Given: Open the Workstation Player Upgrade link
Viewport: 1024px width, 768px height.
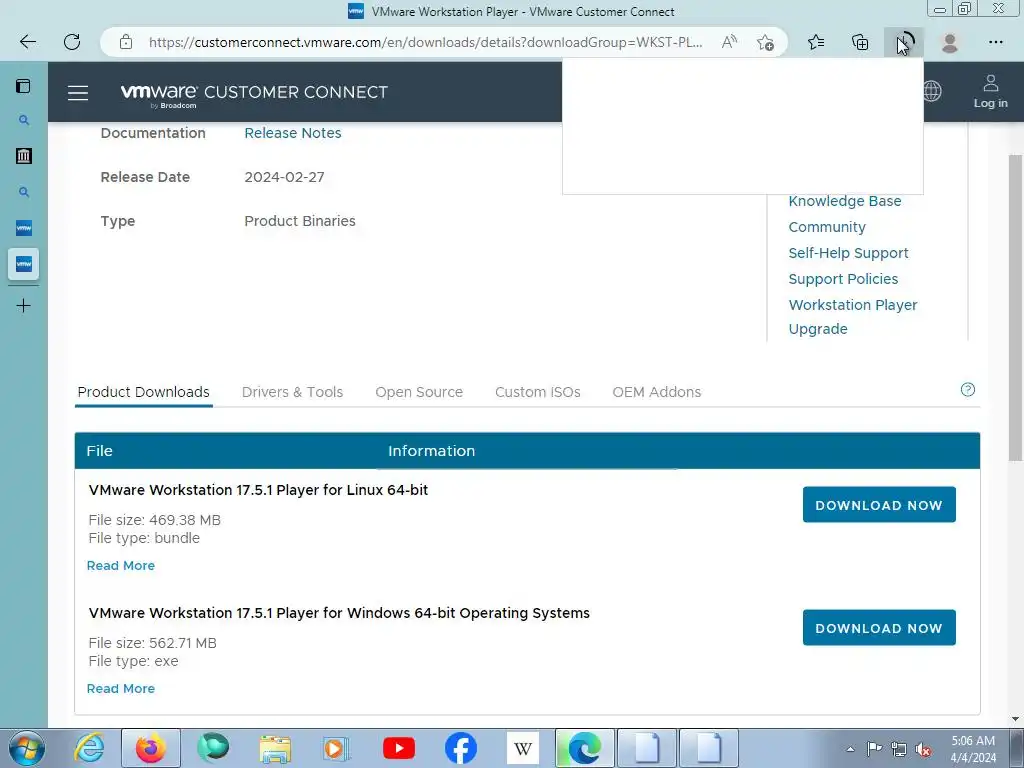Looking at the screenshot, I should [852, 317].
